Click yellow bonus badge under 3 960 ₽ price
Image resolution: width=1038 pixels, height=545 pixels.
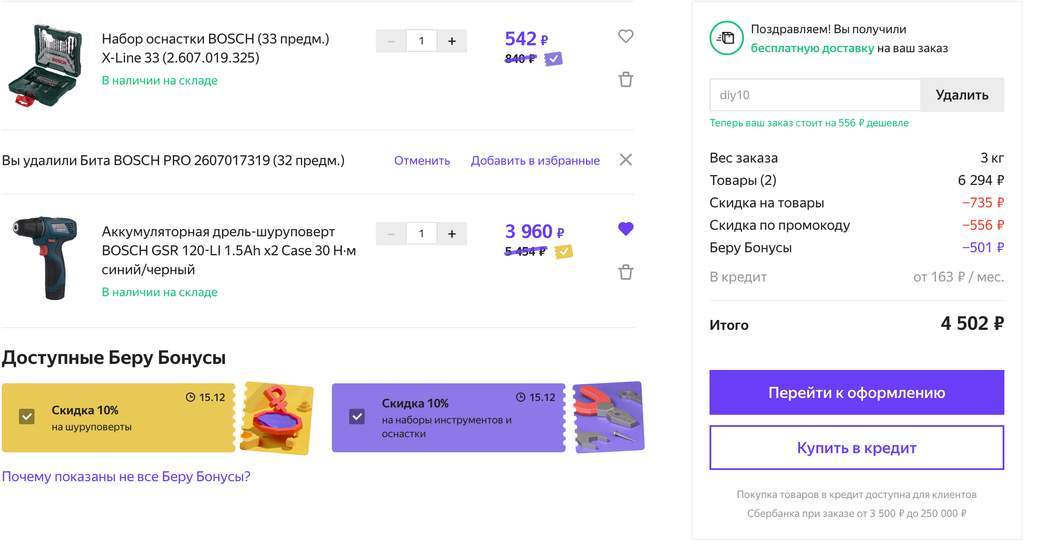coord(563,252)
